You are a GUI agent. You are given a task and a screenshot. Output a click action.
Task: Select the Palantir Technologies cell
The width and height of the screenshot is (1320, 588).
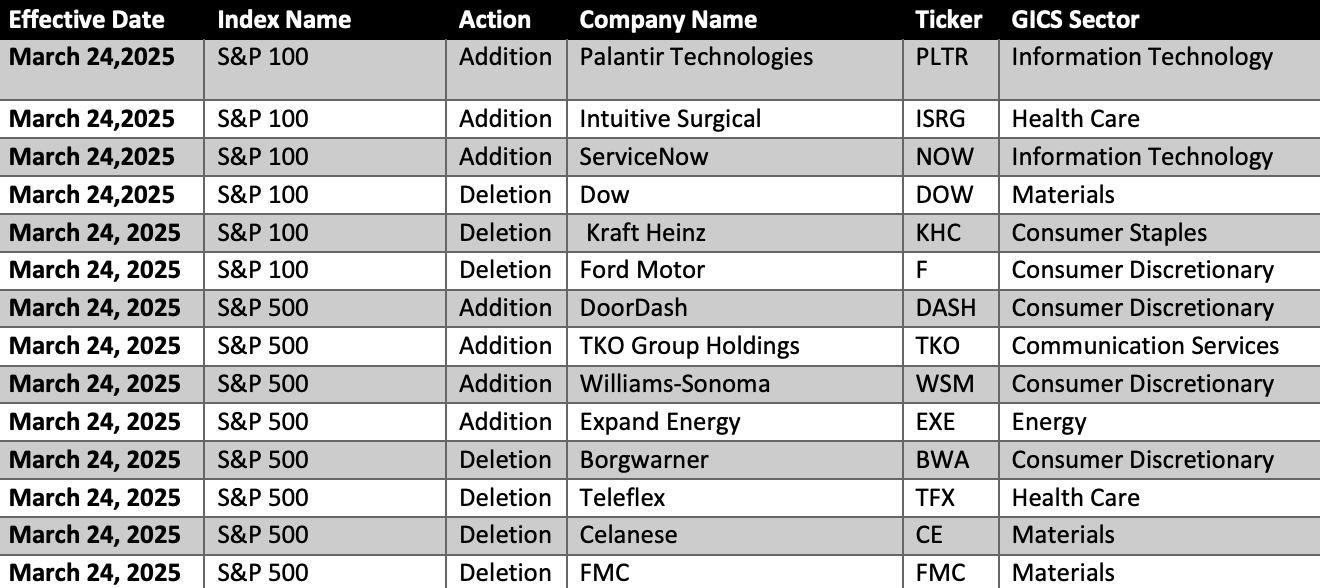734,70
